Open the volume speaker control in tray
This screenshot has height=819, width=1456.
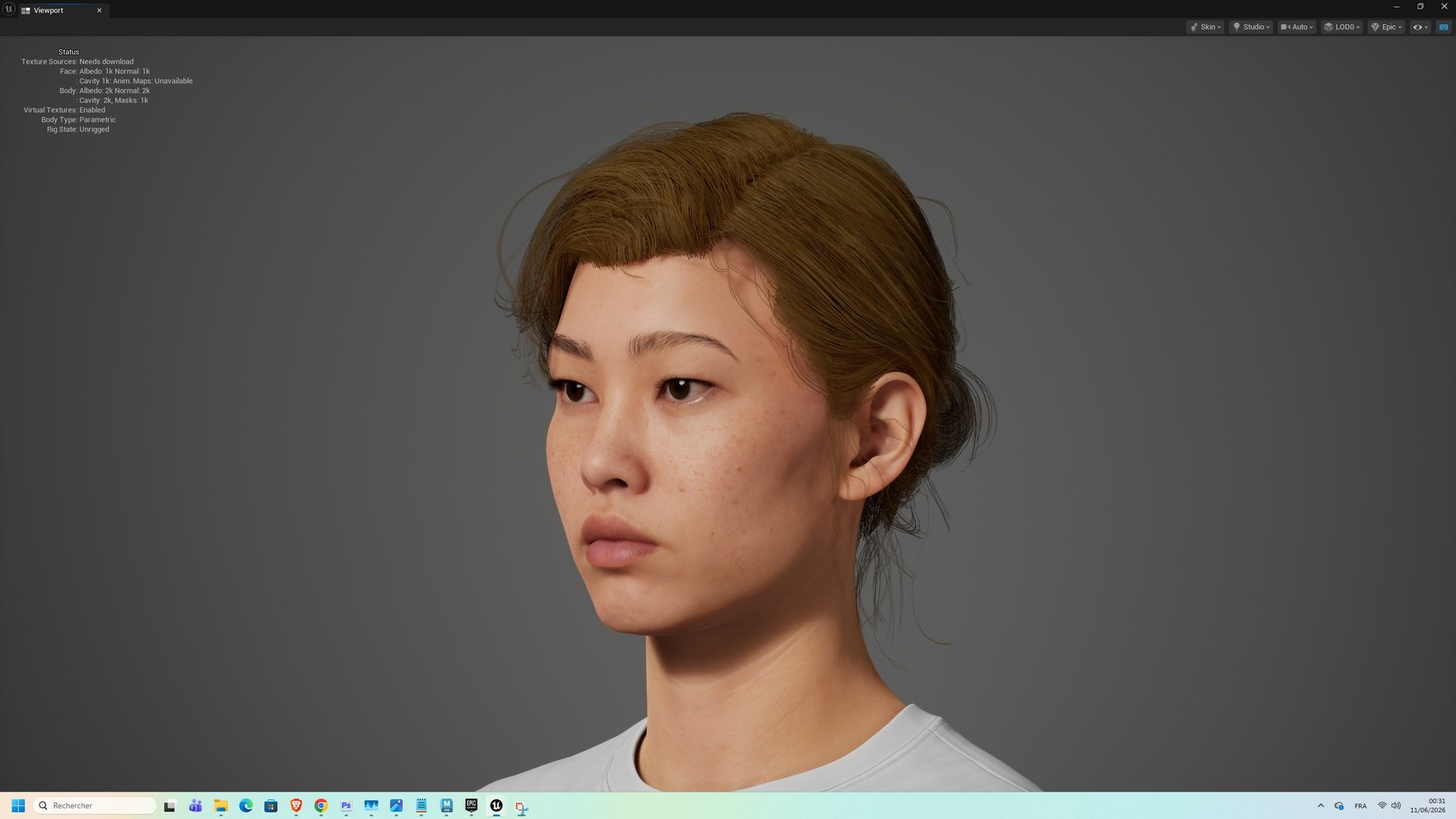coord(1396,805)
